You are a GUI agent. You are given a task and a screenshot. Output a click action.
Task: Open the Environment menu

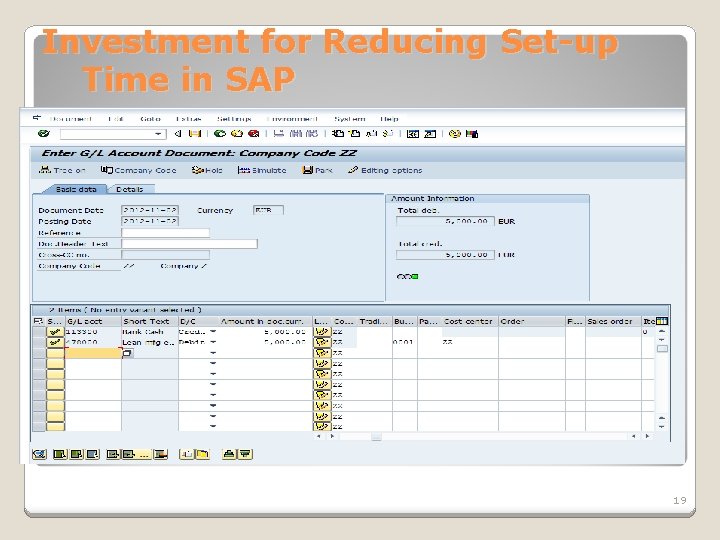[x=292, y=119]
